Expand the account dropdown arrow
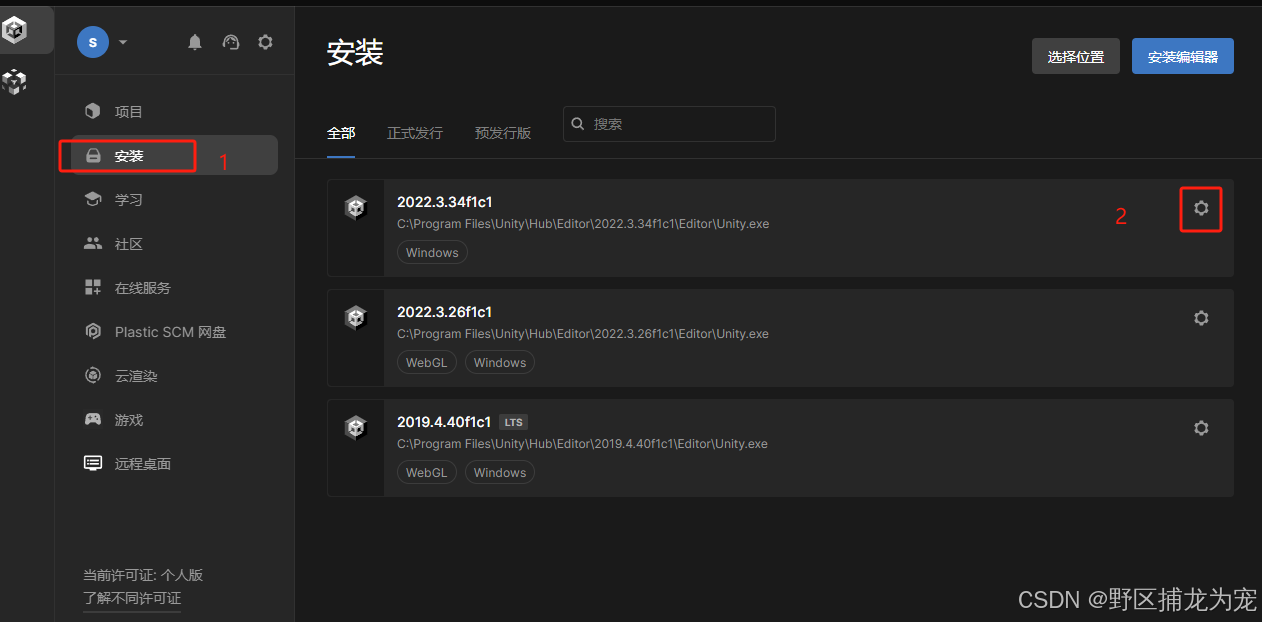1262x622 pixels. (x=123, y=42)
